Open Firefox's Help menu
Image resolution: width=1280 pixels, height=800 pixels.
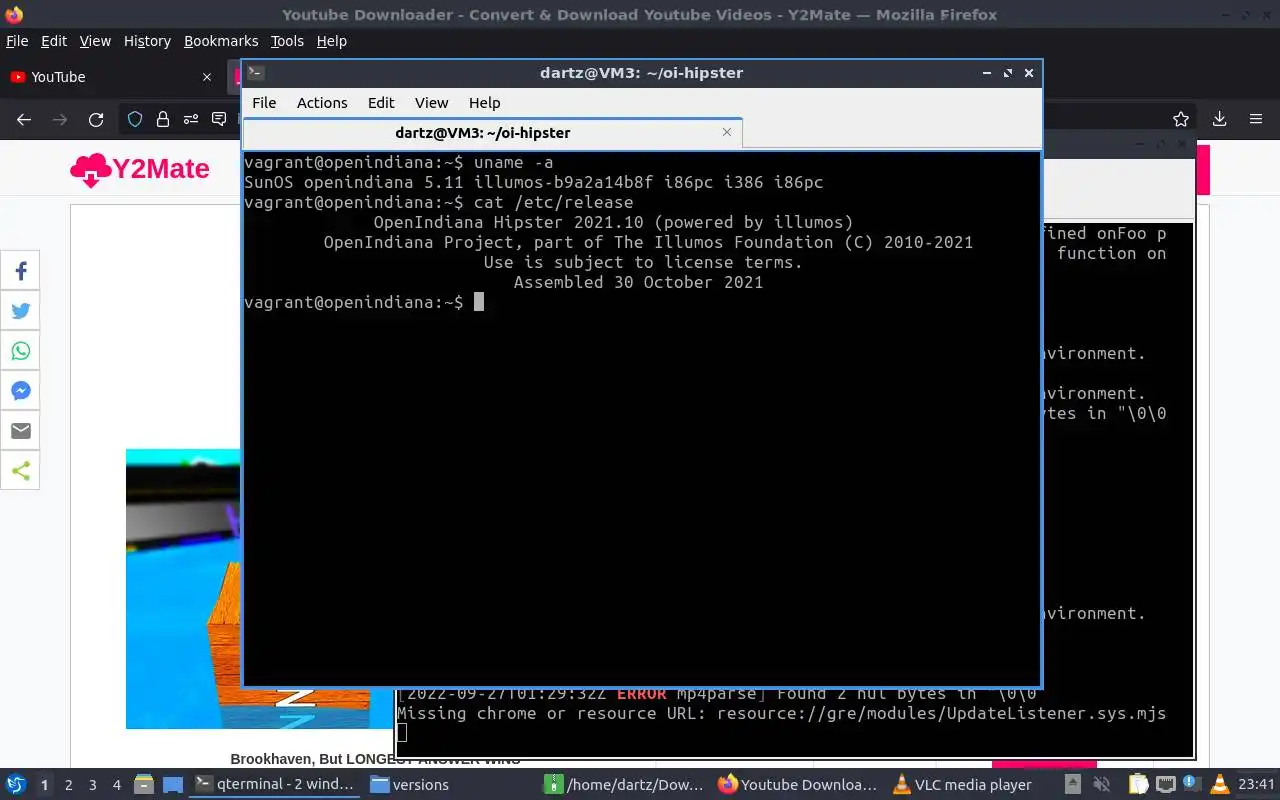(331, 41)
